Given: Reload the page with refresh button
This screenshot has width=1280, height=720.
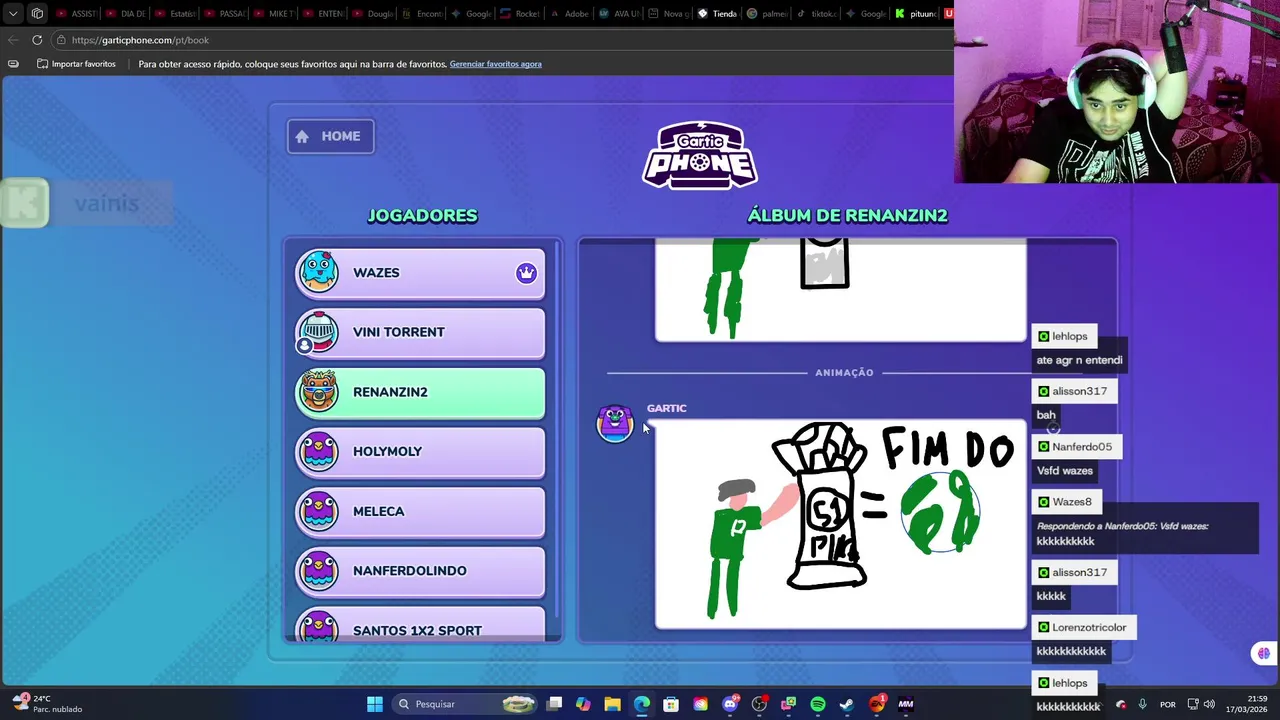Looking at the screenshot, I should [x=37, y=40].
